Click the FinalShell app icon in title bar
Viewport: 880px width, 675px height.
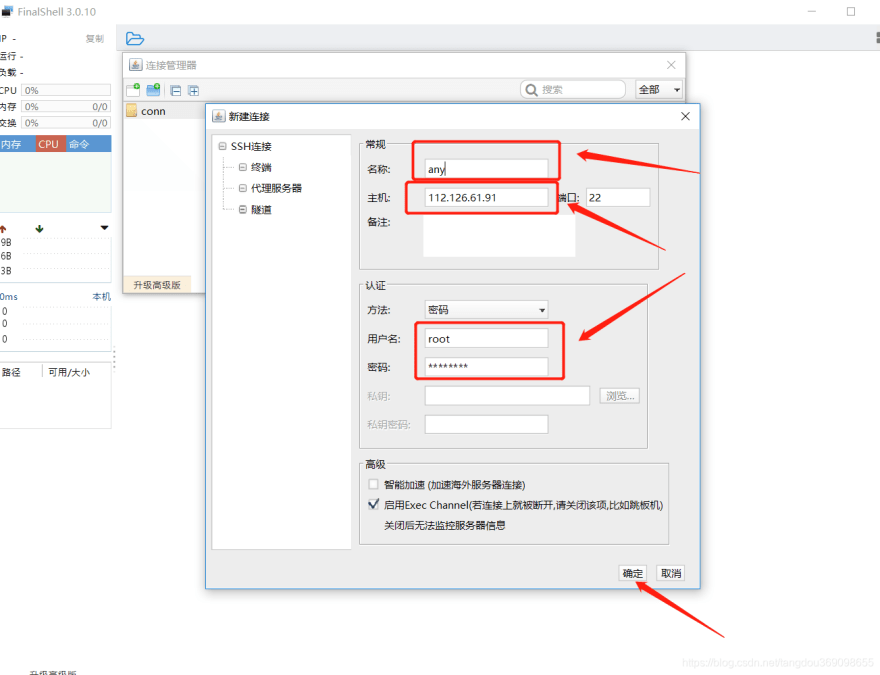7,11
